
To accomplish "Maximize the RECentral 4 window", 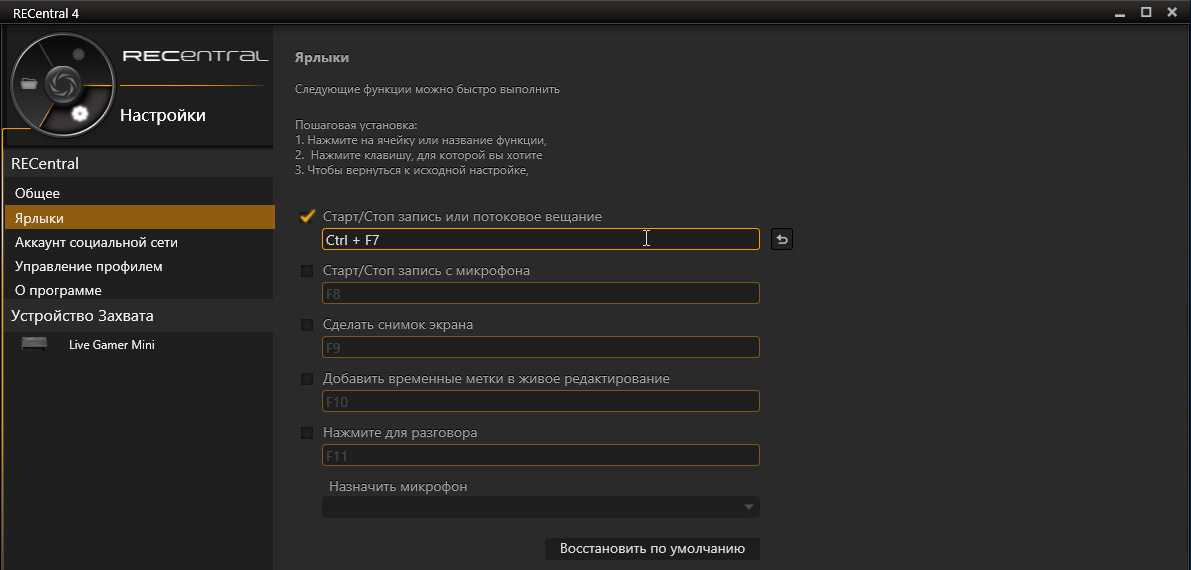I will pos(1146,12).
